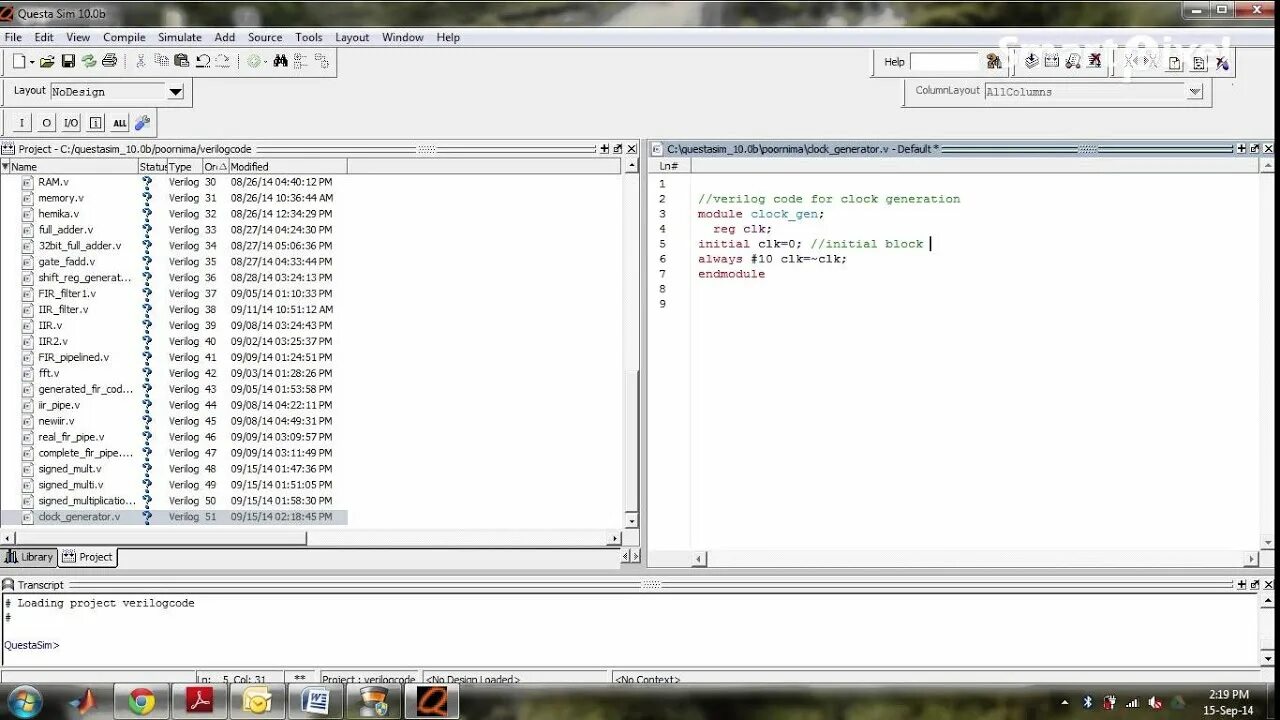The image size is (1280, 720).
Task: Click the Collapse All icon beside the binoculars
Action: pos(301,61)
